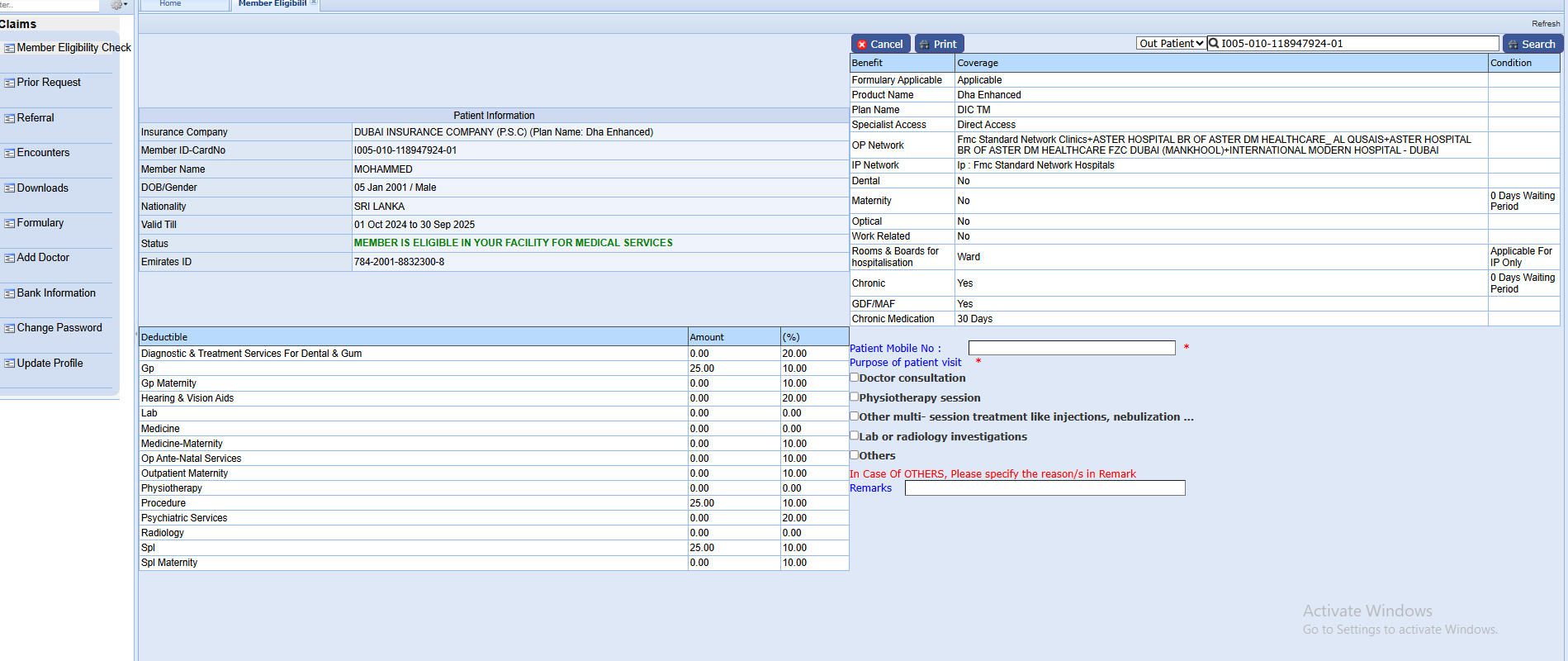Open the Out Patient dropdown
The height and width of the screenshot is (661, 1568).
tap(1170, 44)
